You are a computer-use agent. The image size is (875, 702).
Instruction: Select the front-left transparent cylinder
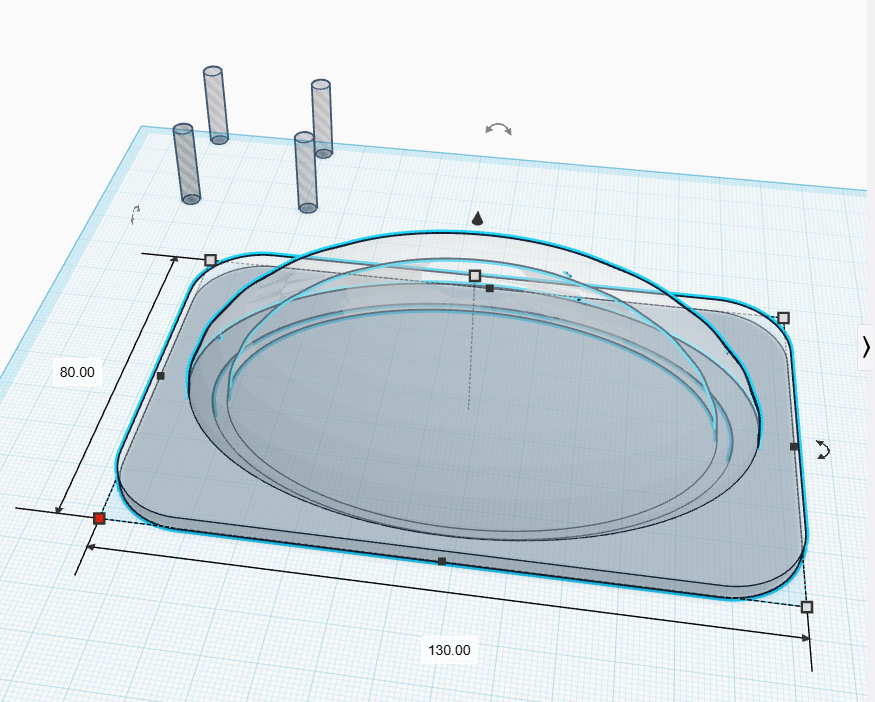pos(187,164)
